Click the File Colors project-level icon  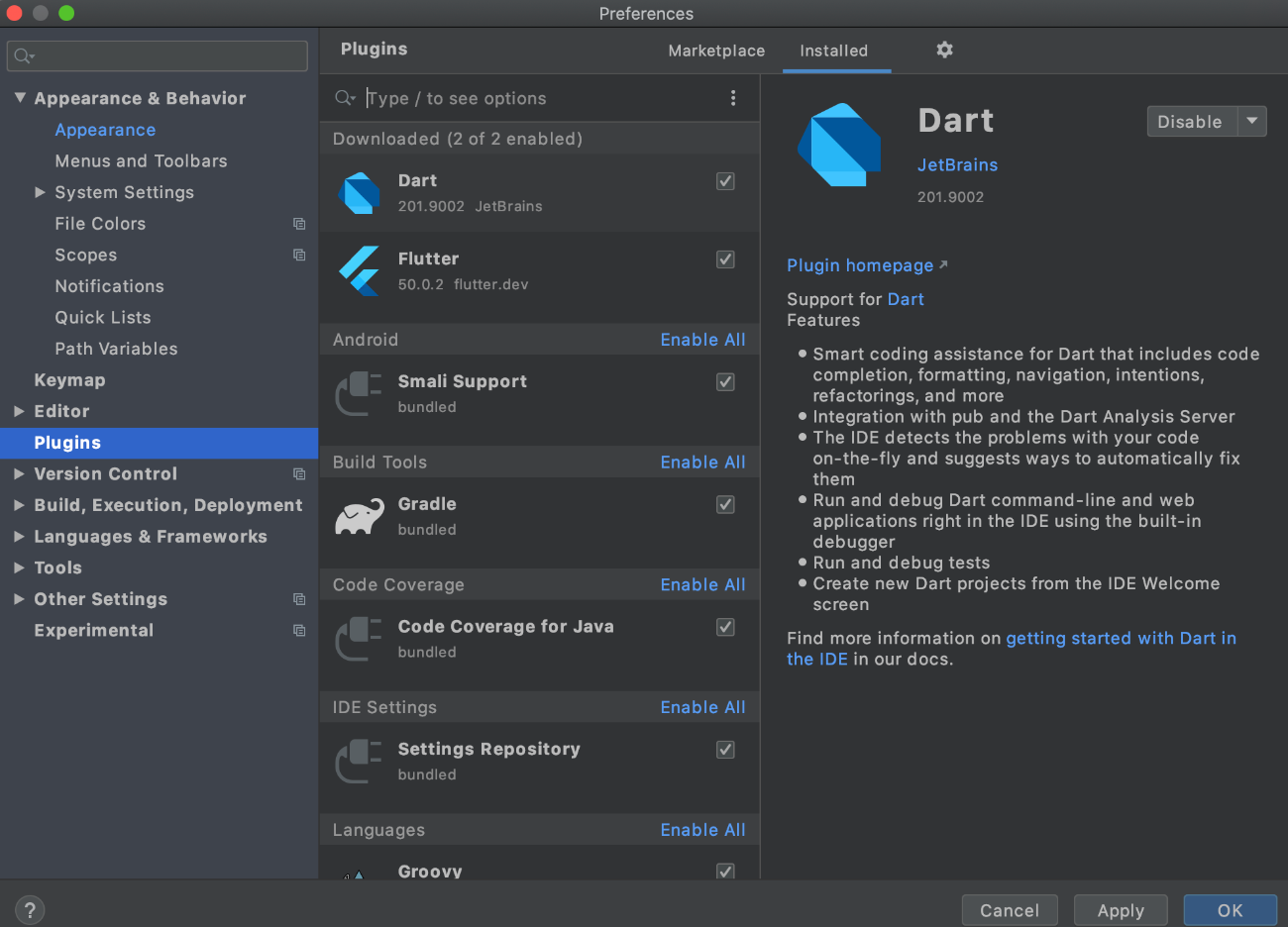[x=299, y=224]
